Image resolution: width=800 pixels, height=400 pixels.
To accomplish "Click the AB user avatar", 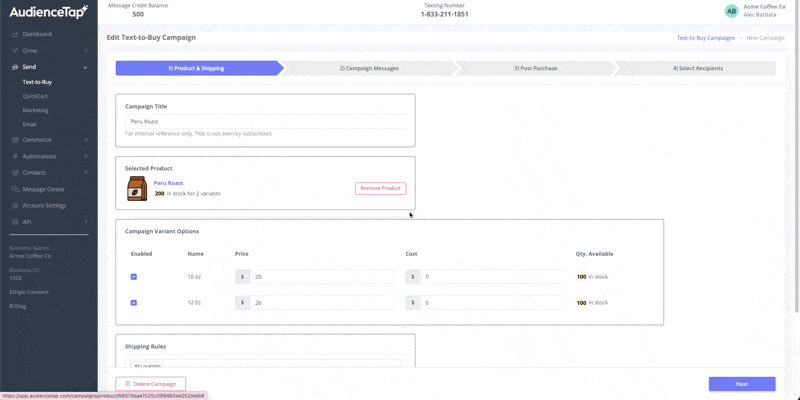I will click(x=731, y=11).
